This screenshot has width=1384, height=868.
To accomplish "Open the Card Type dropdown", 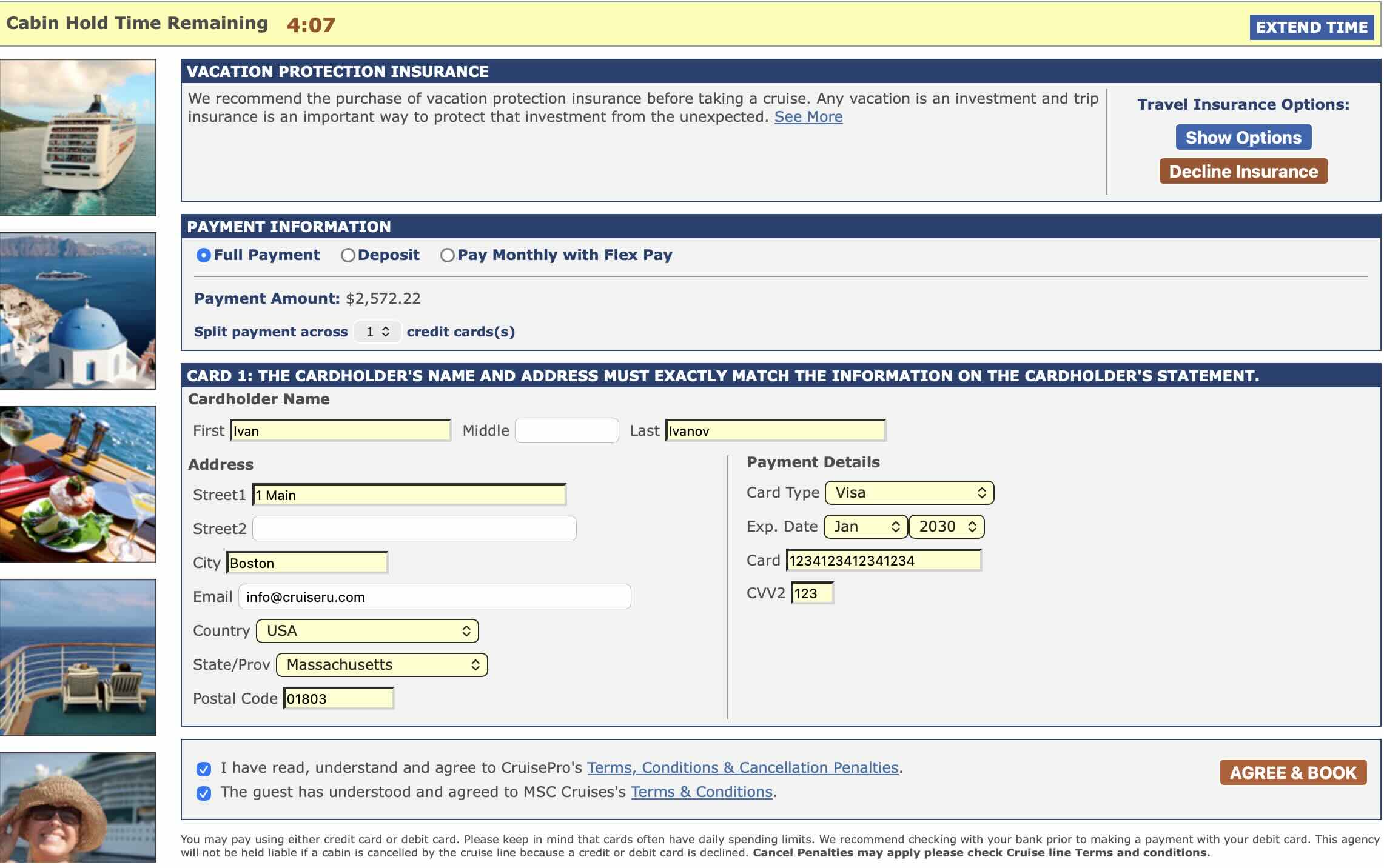I will [x=909, y=493].
